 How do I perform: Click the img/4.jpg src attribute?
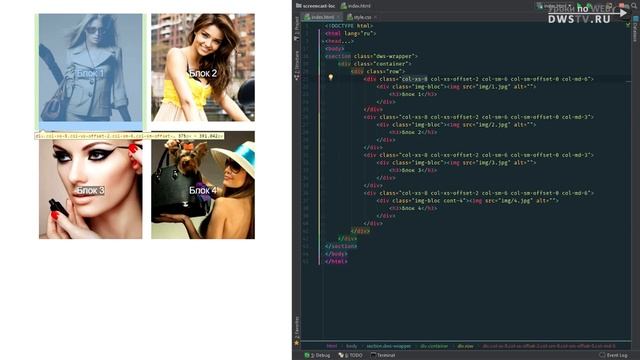coord(509,200)
